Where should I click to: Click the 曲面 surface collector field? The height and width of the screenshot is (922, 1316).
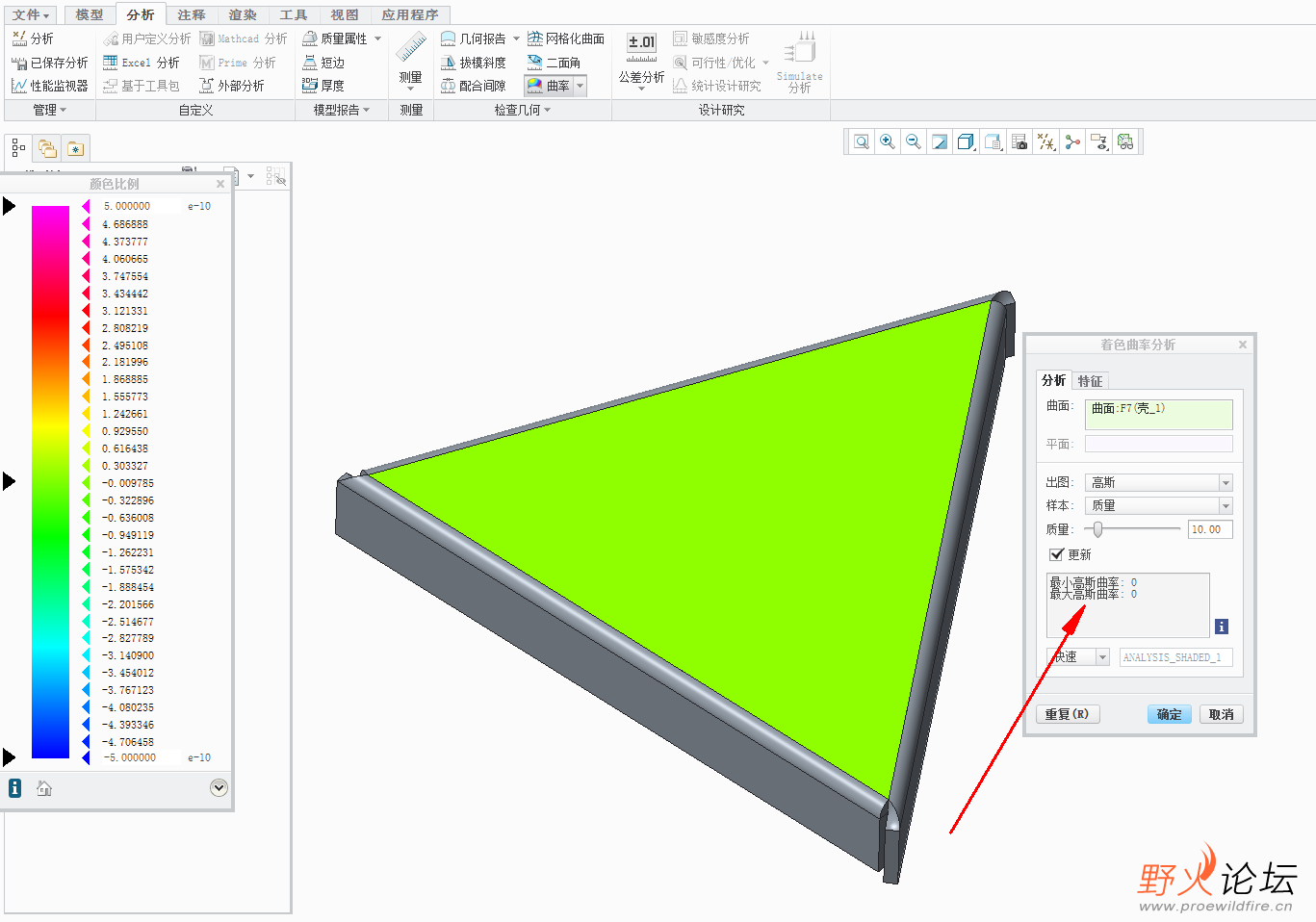tap(1158, 414)
